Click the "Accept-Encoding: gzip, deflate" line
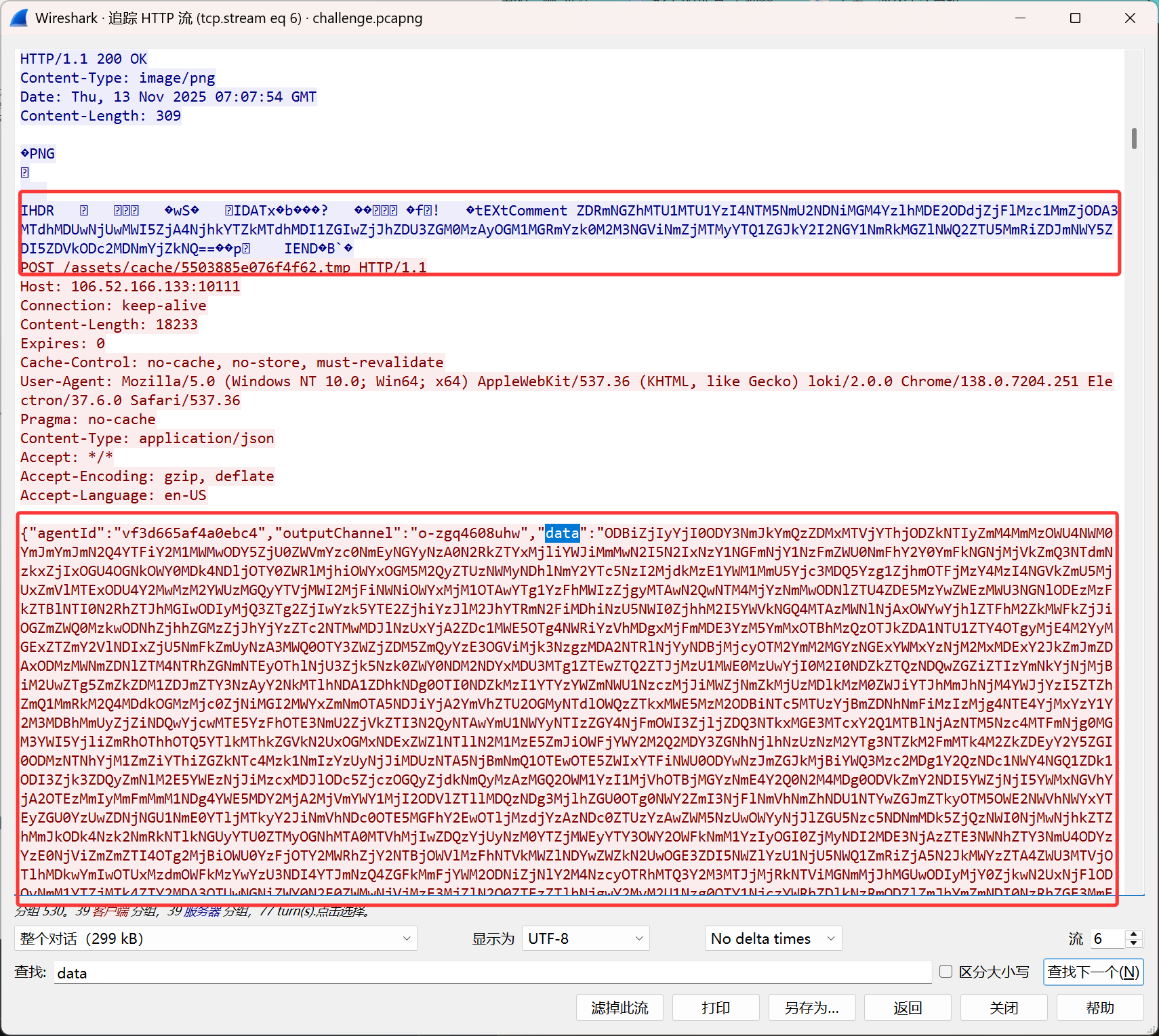 [x=147, y=476]
